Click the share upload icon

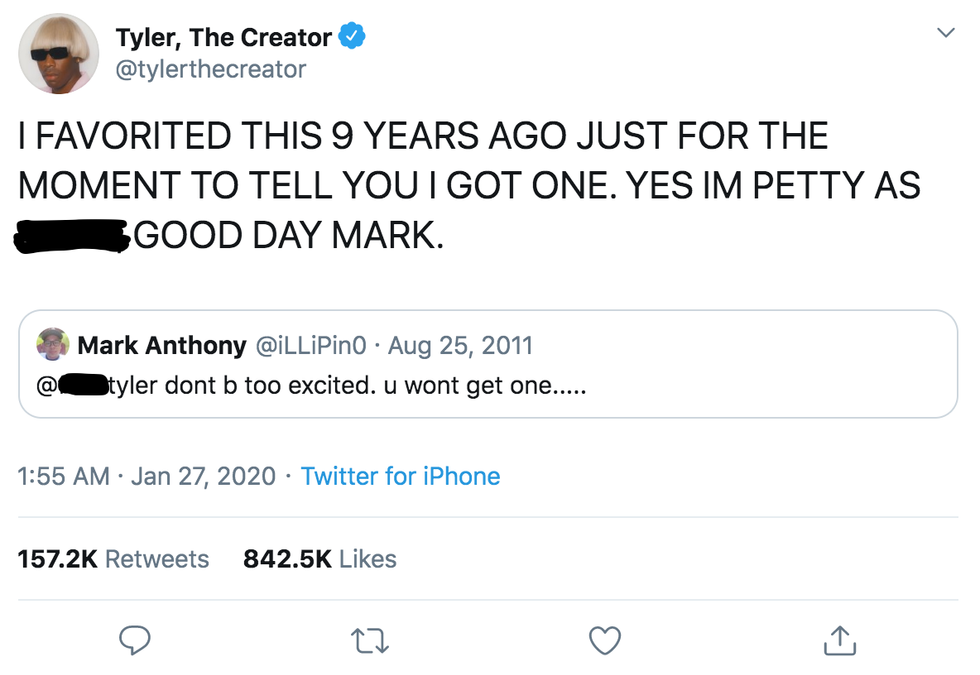(838, 641)
